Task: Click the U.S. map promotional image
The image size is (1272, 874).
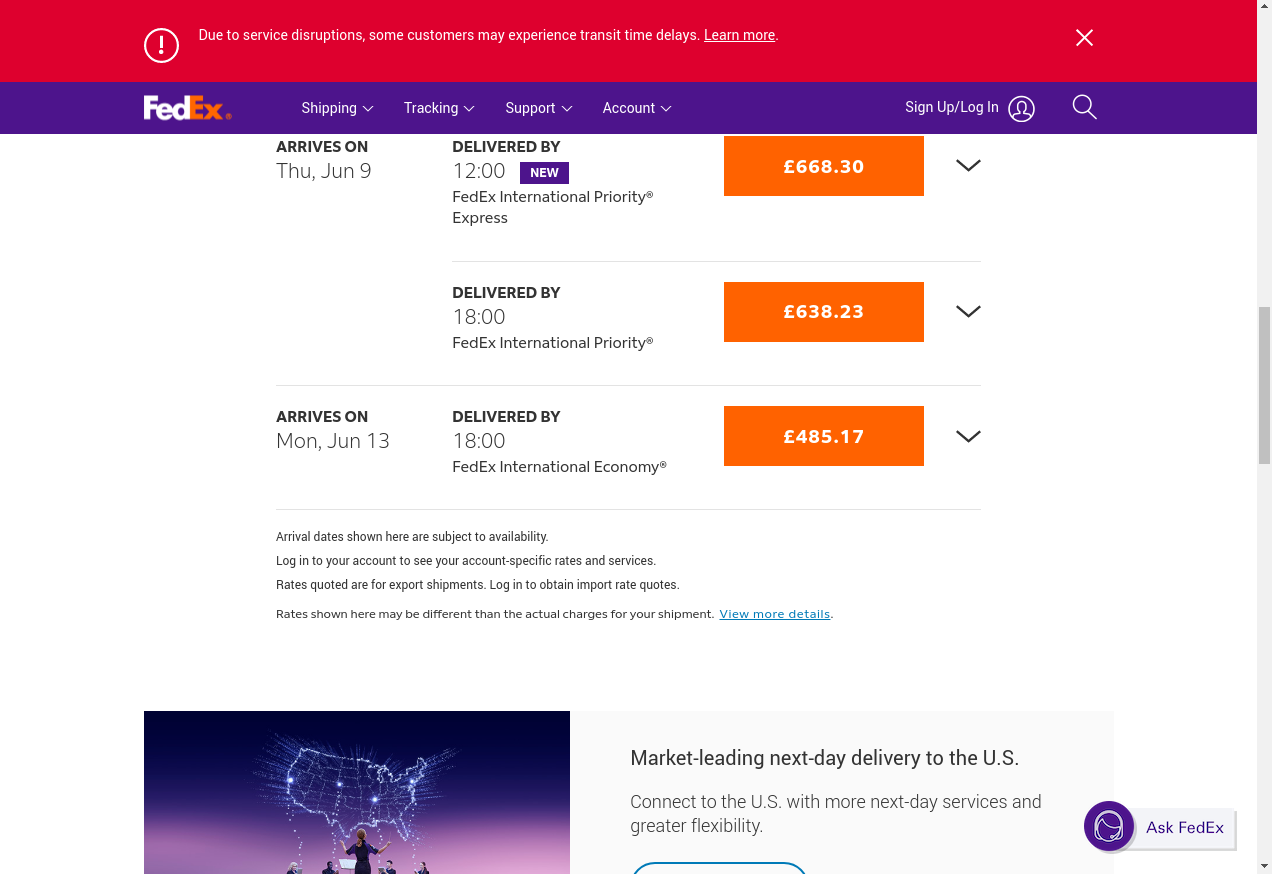Action: 357,792
